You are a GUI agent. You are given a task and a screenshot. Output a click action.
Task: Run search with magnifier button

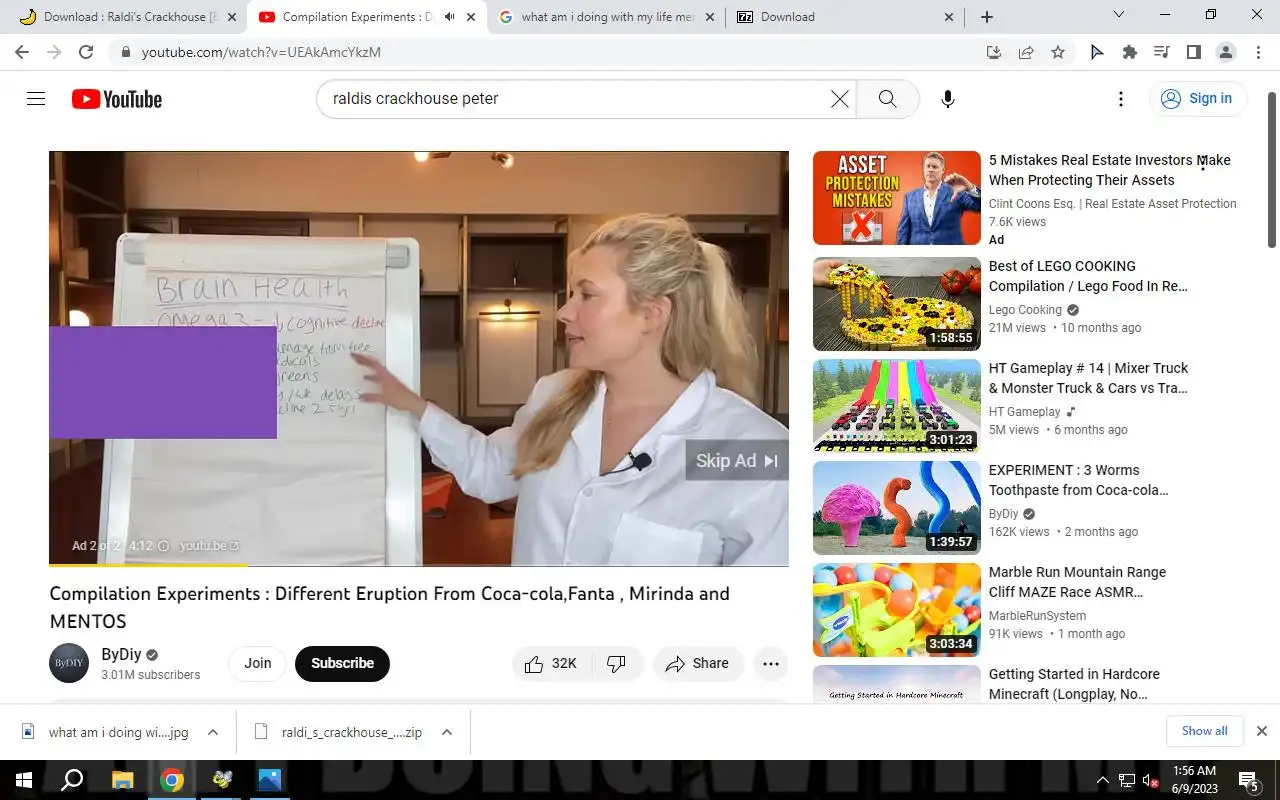tap(887, 99)
